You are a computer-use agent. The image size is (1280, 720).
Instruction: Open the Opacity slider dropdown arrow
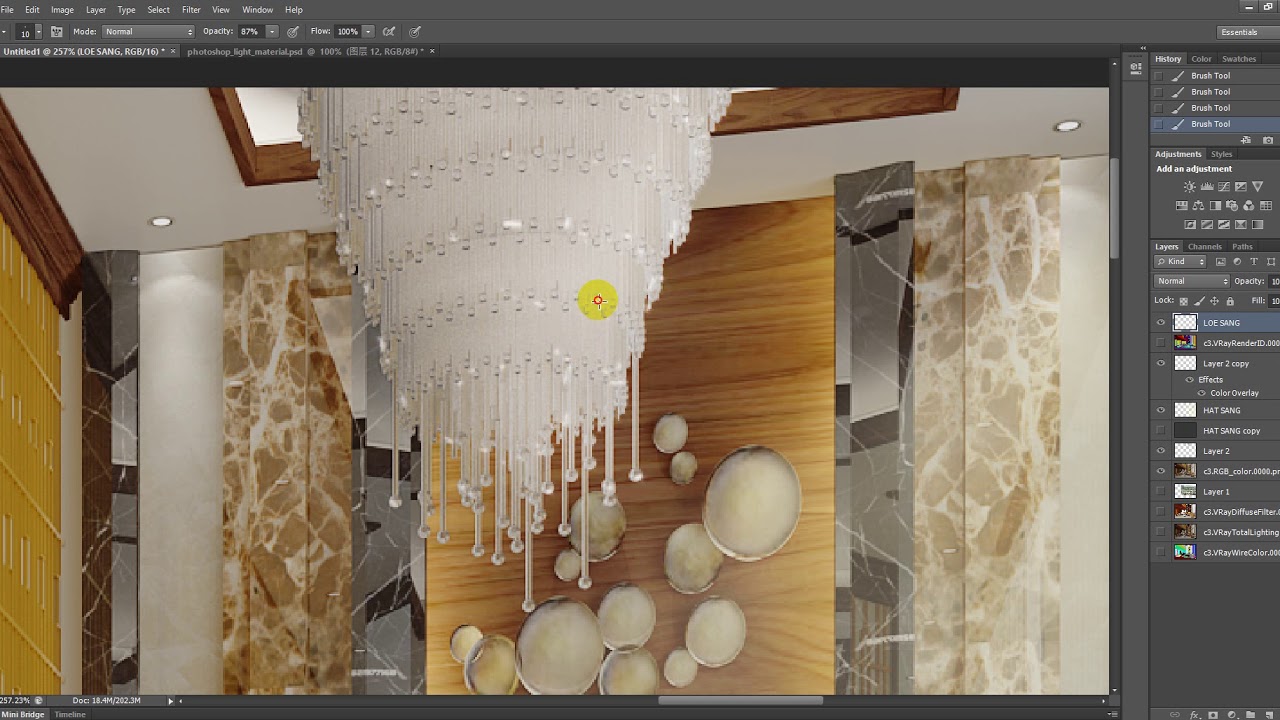pos(272,32)
